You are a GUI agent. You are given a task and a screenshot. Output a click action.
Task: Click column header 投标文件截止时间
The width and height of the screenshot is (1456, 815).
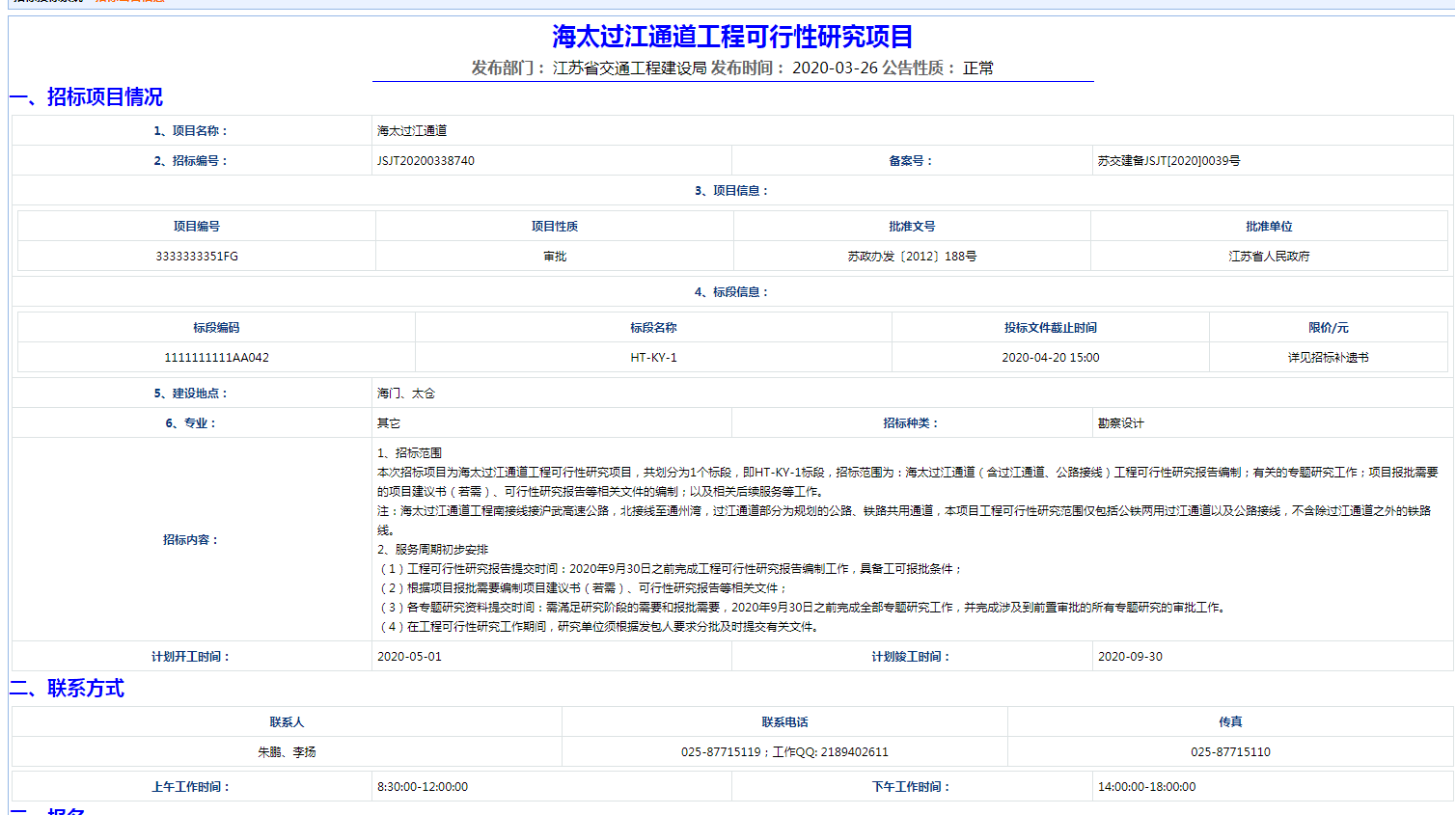click(x=1050, y=328)
